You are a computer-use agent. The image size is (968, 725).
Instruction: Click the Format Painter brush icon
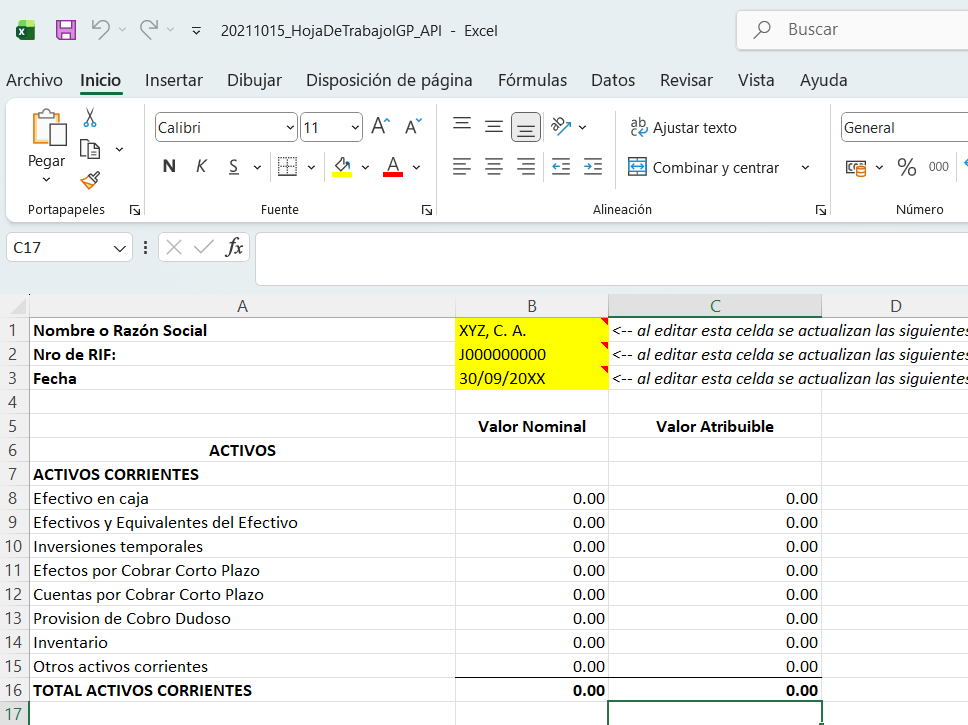click(x=90, y=180)
